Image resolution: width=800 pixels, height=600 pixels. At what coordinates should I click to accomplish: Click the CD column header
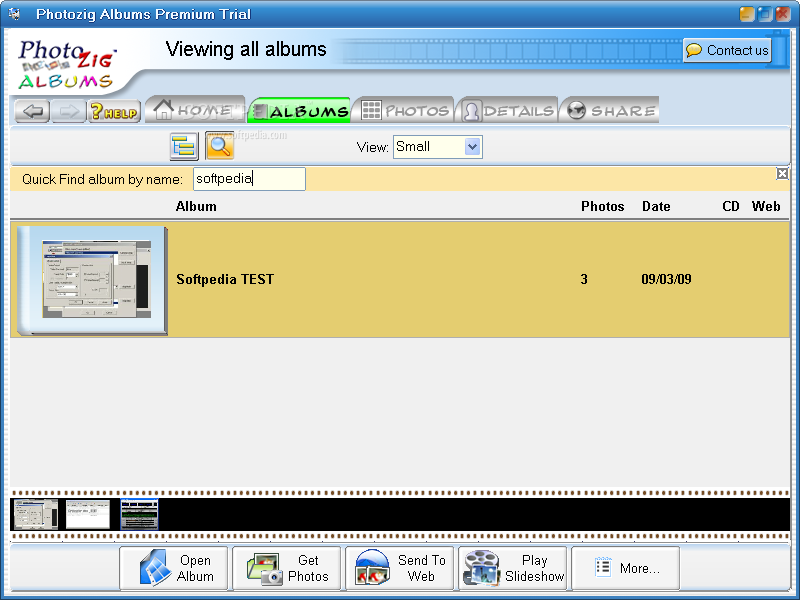[731, 206]
